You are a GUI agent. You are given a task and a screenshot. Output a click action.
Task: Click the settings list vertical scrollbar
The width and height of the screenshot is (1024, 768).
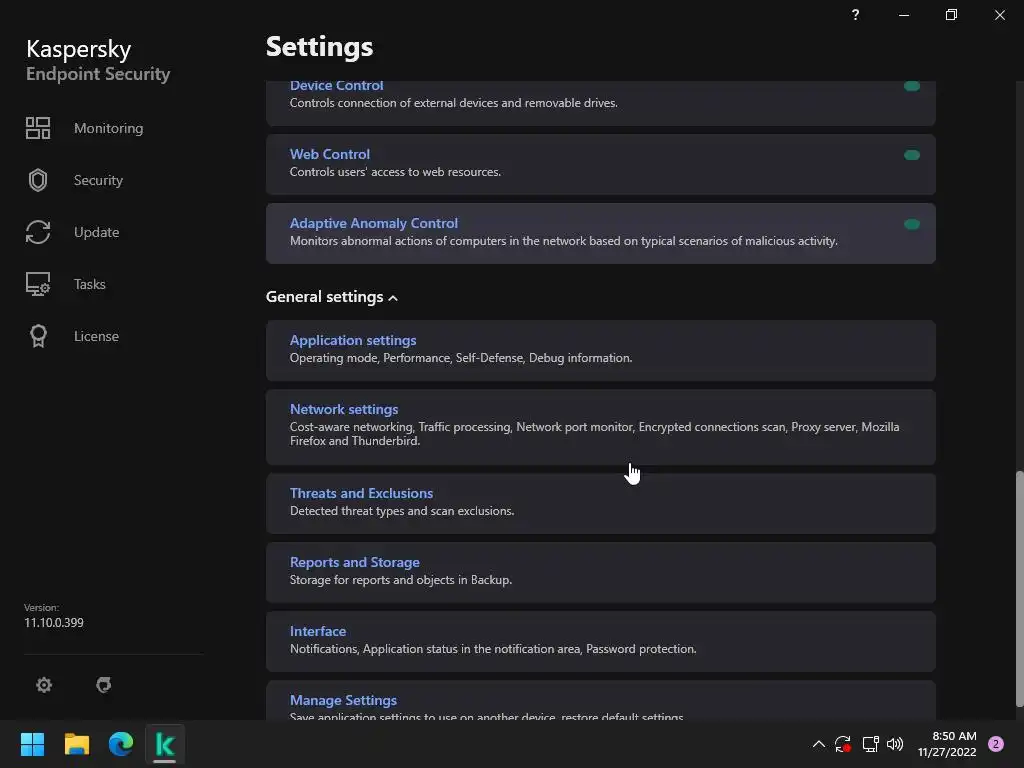(x=1019, y=588)
